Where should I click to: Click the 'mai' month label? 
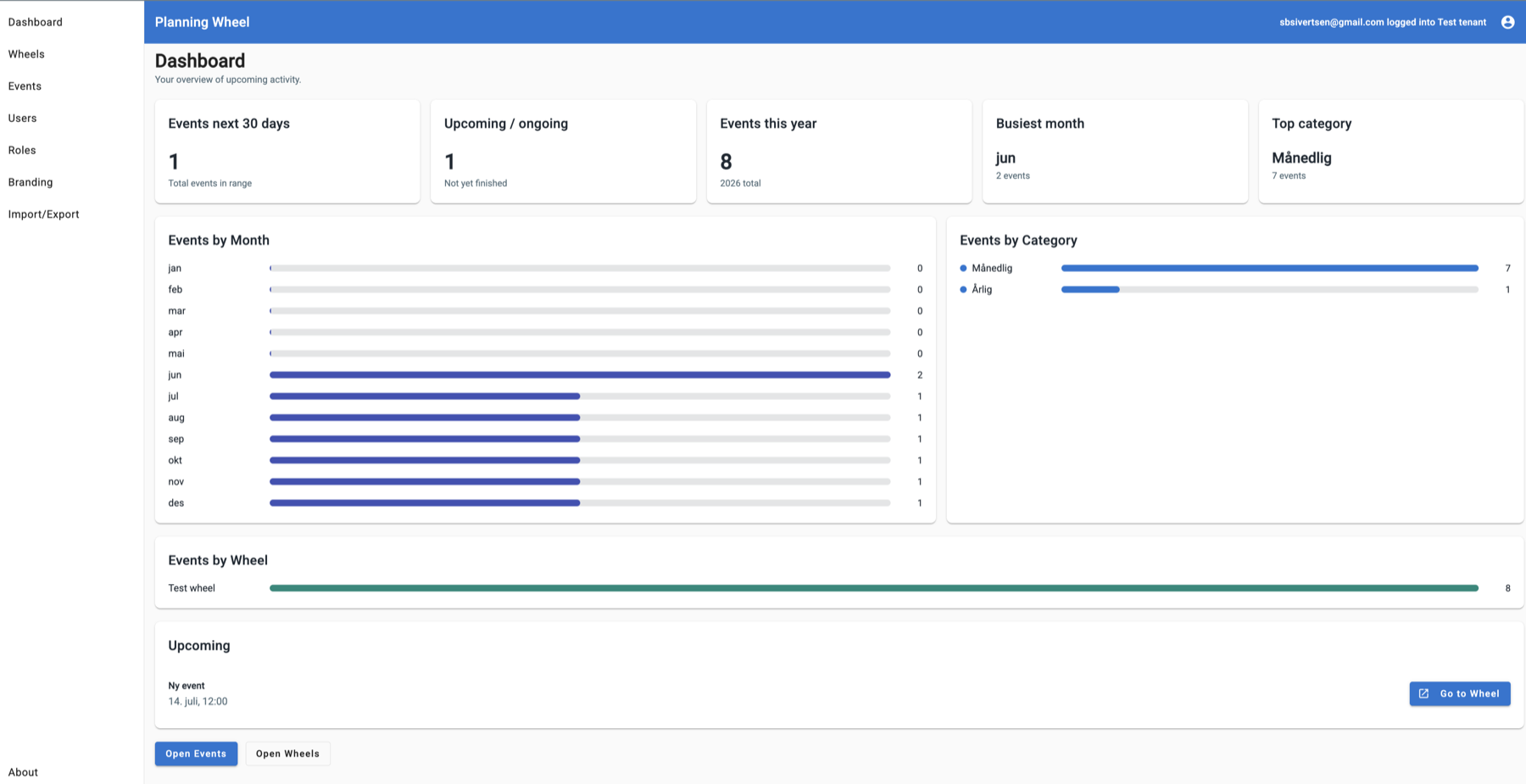[176, 353]
